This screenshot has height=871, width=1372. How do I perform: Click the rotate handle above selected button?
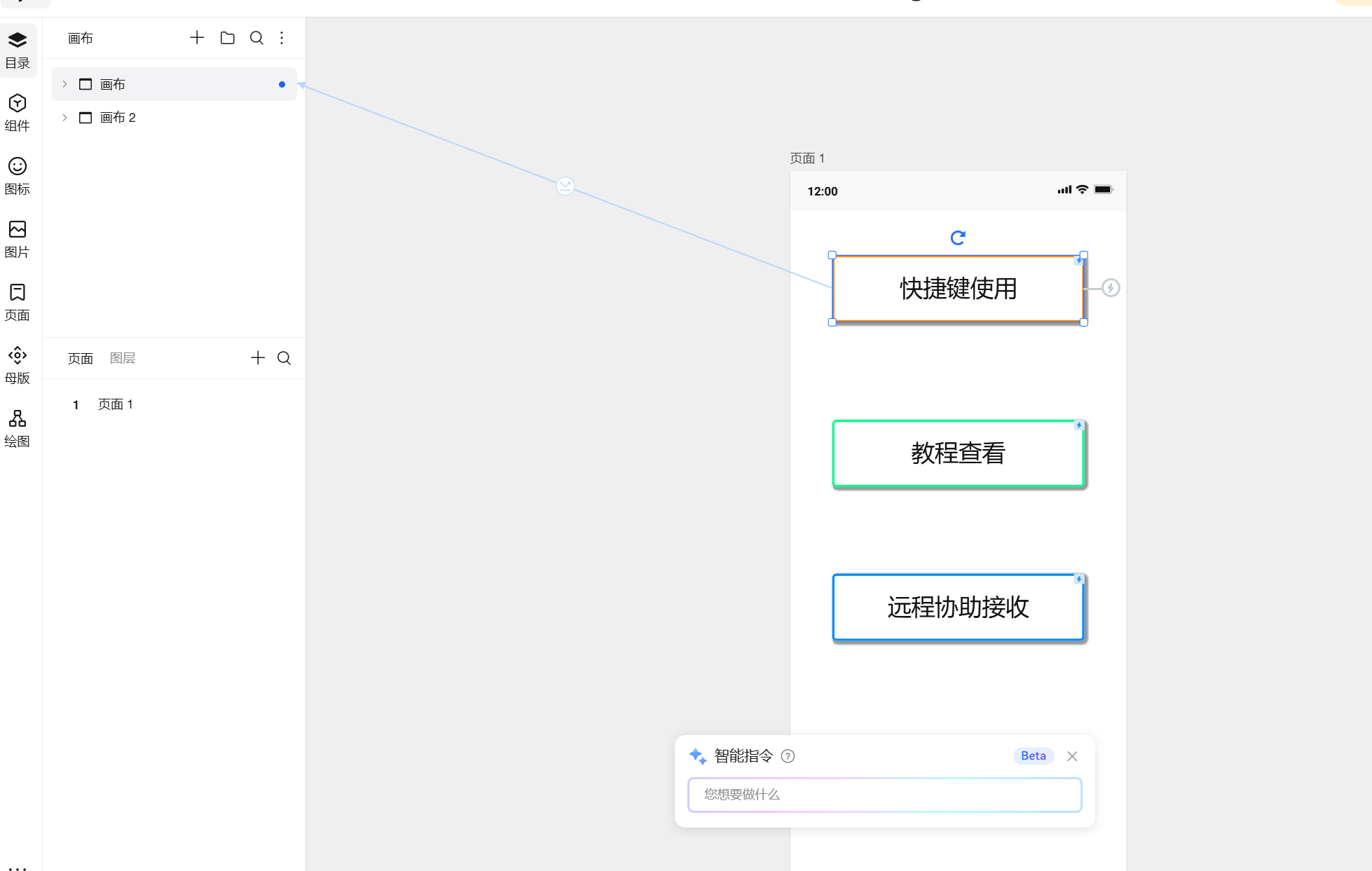pyautogui.click(x=958, y=238)
